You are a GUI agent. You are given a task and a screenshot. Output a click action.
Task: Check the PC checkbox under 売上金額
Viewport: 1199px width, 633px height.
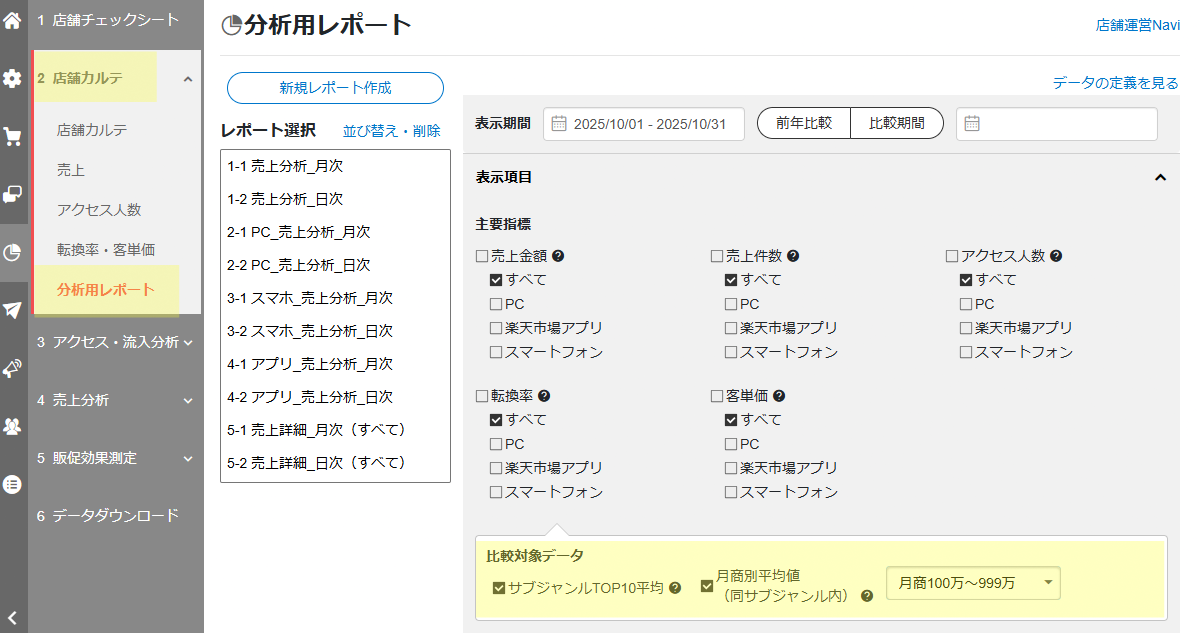click(496, 304)
